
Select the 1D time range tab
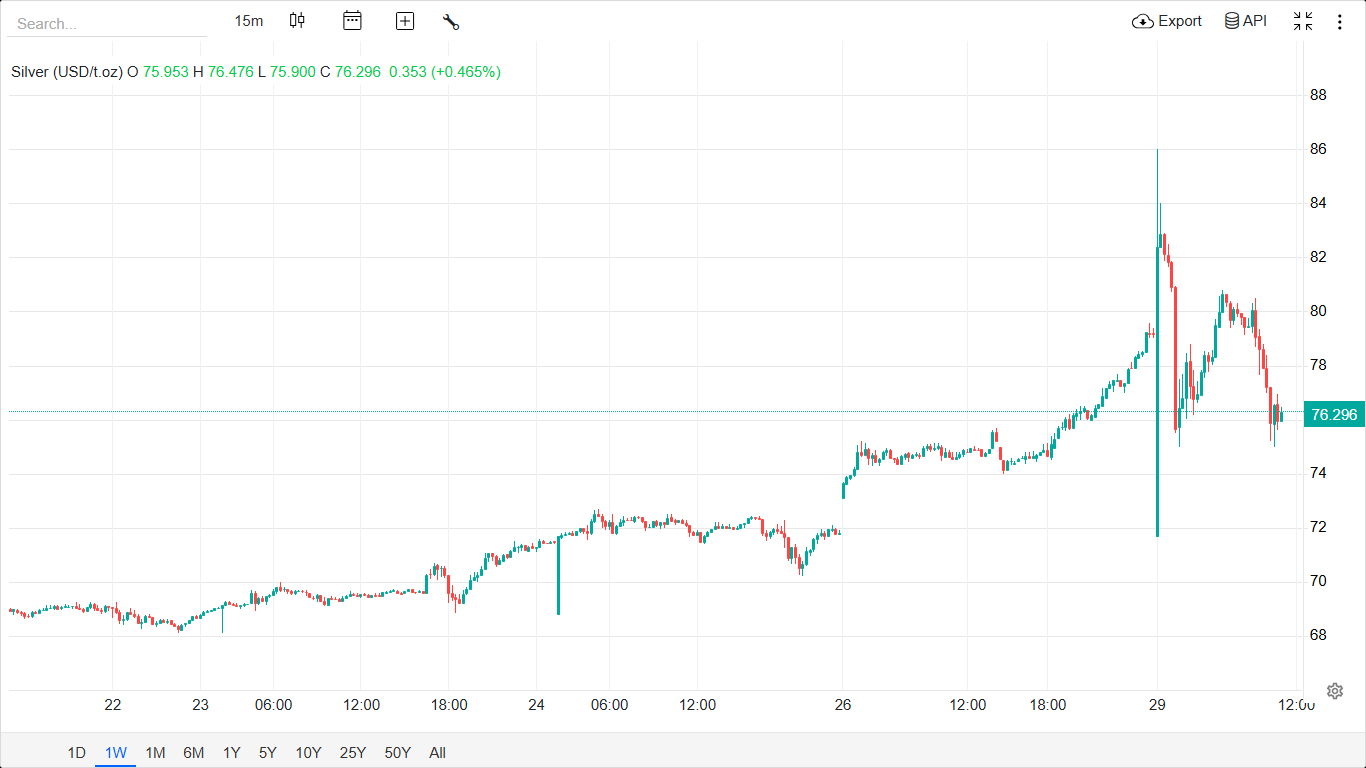[x=77, y=753]
